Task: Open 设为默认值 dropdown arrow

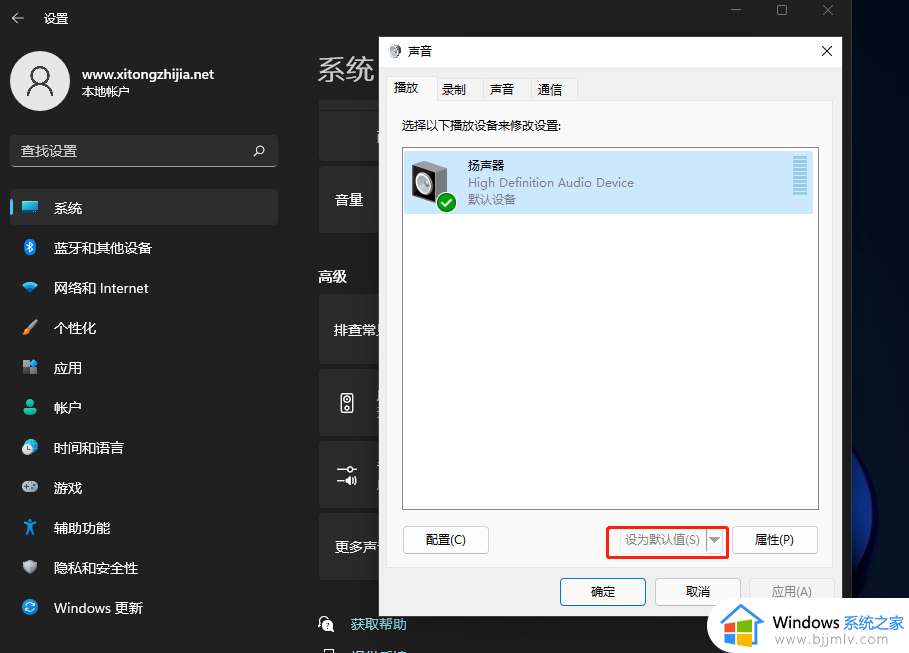Action: point(715,540)
